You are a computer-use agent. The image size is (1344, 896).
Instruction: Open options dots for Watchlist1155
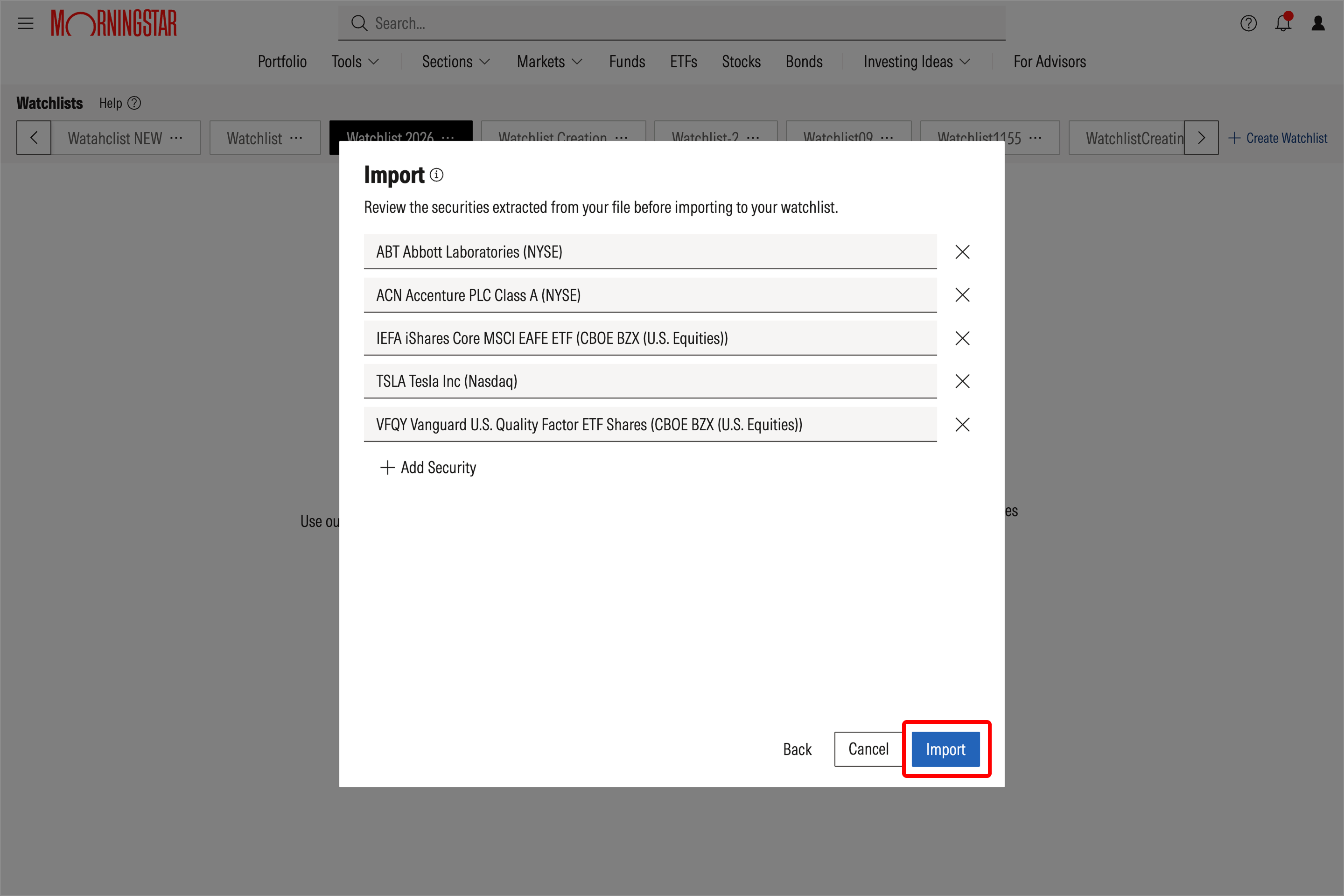point(1035,138)
